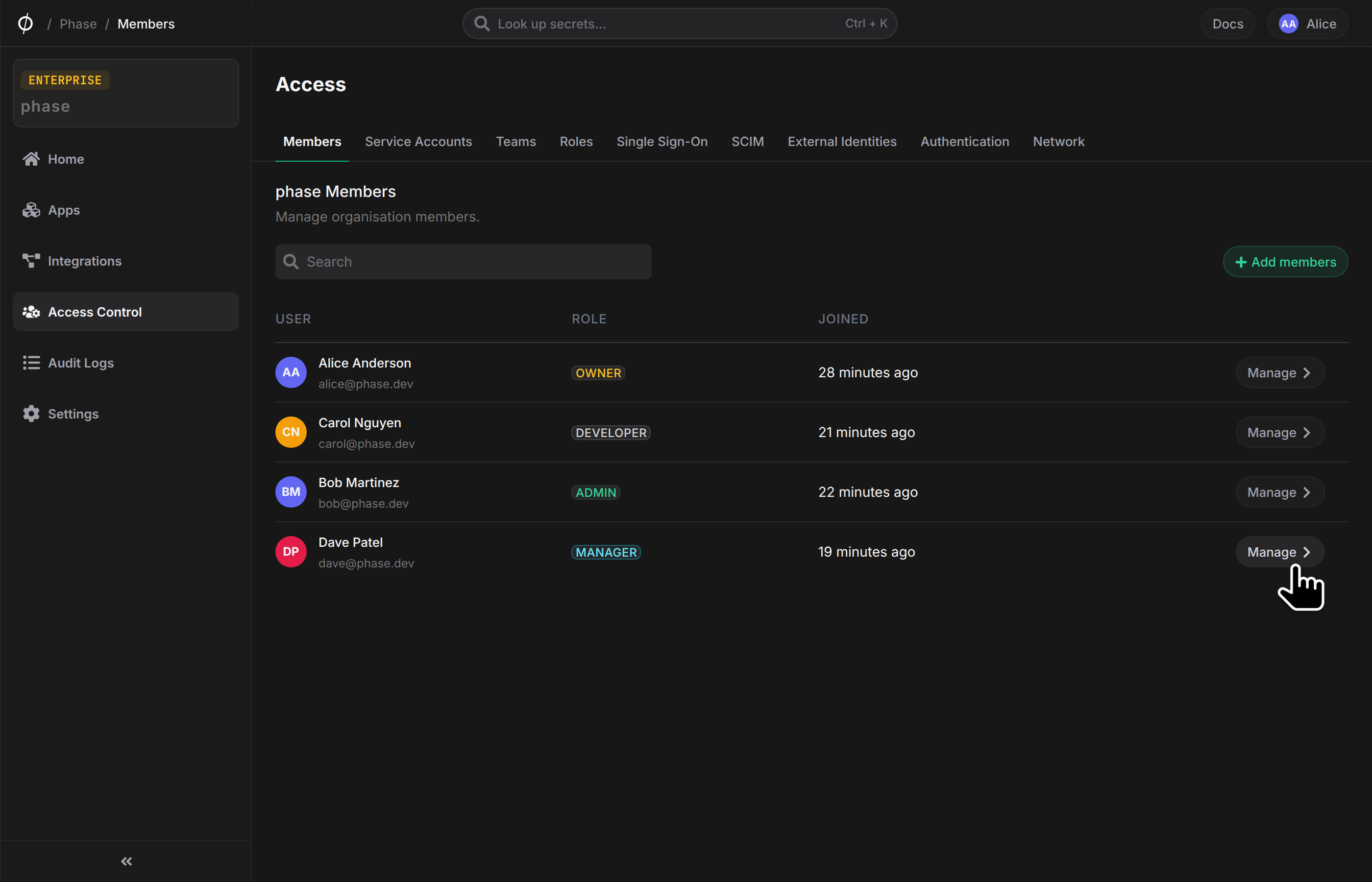Click bob@phase.dev email

pyautogui.click(x=364, y=503)
